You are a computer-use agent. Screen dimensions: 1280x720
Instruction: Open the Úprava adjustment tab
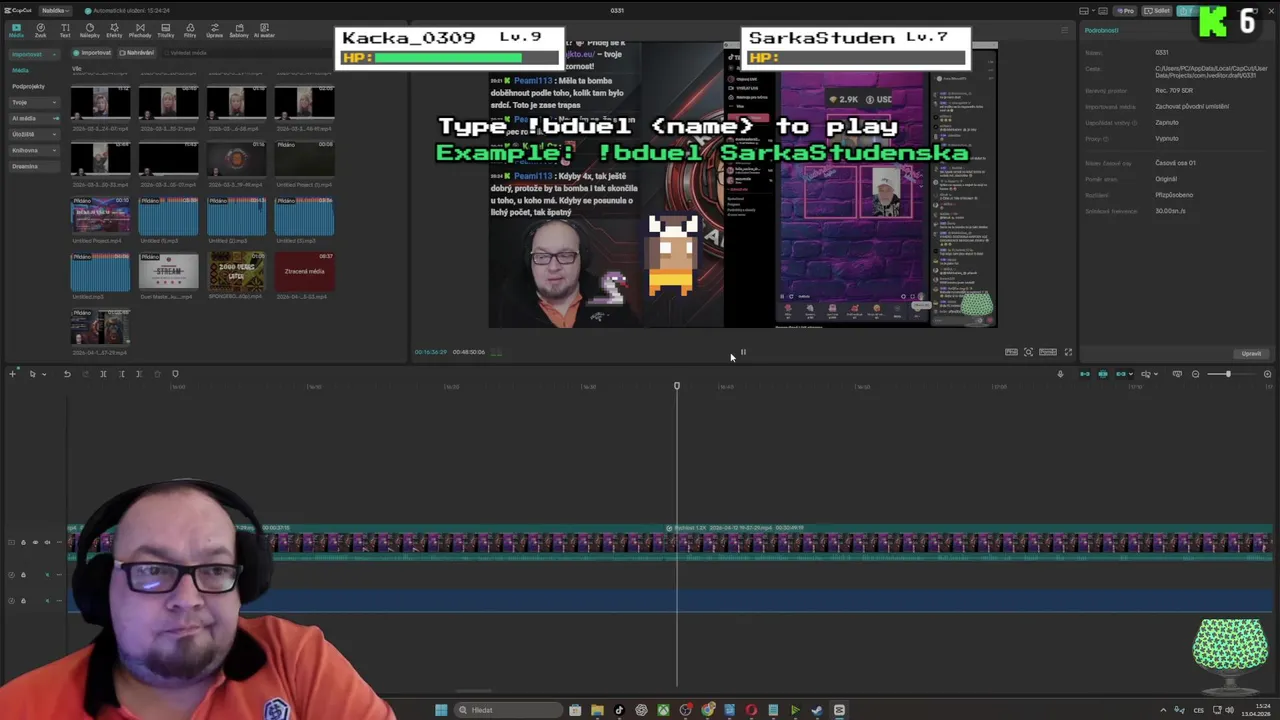(x=214, y=30)
